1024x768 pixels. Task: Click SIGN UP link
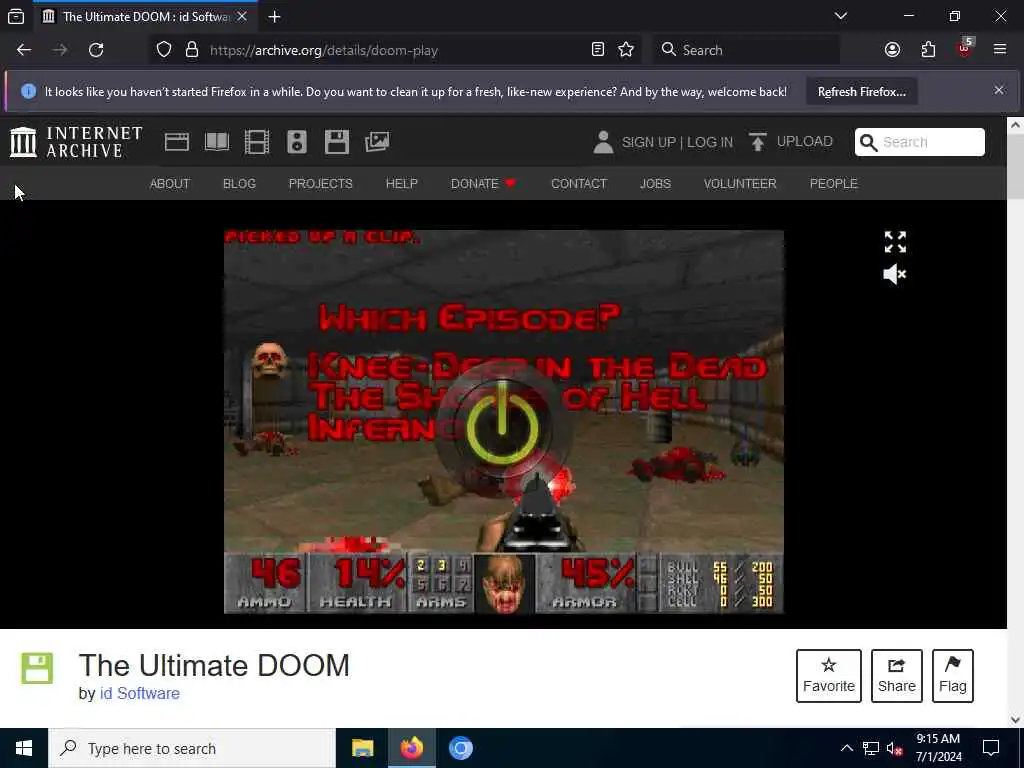point(648,142)
